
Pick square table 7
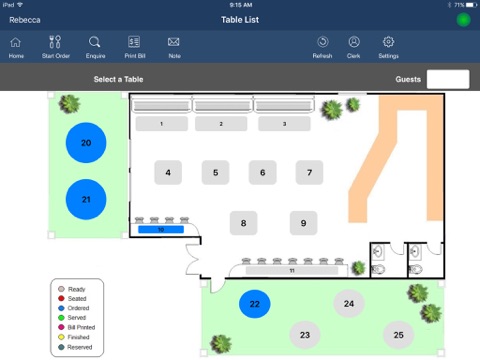click(309, 172)
